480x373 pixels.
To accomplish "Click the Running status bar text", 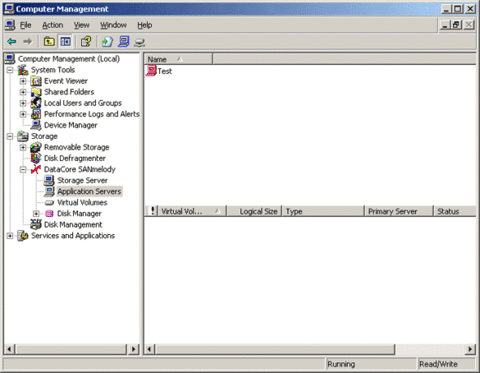I will 341,364.
